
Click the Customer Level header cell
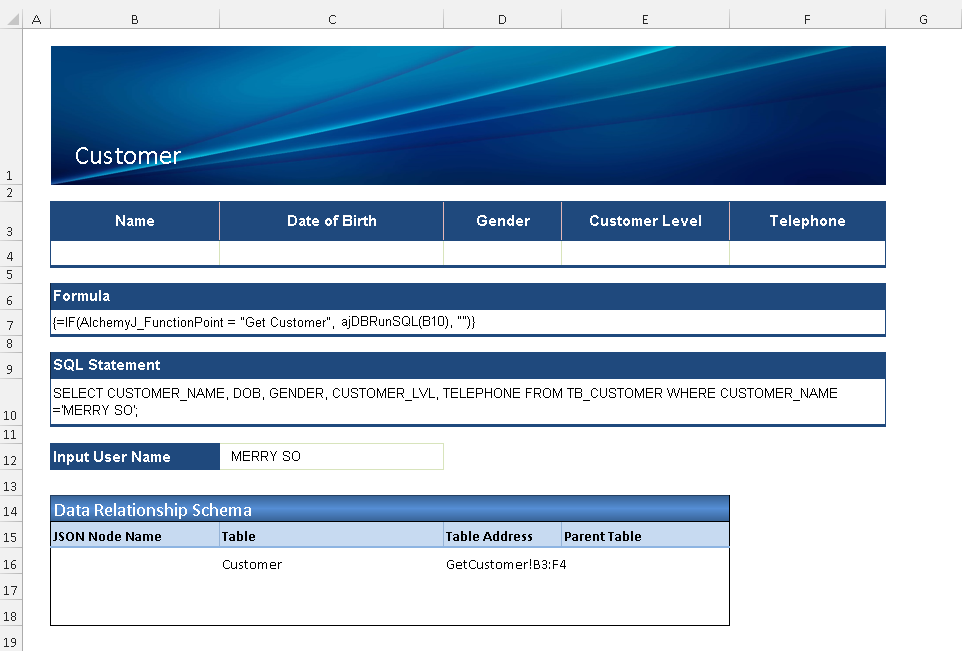pyautogui.click(x=645, y=221)
